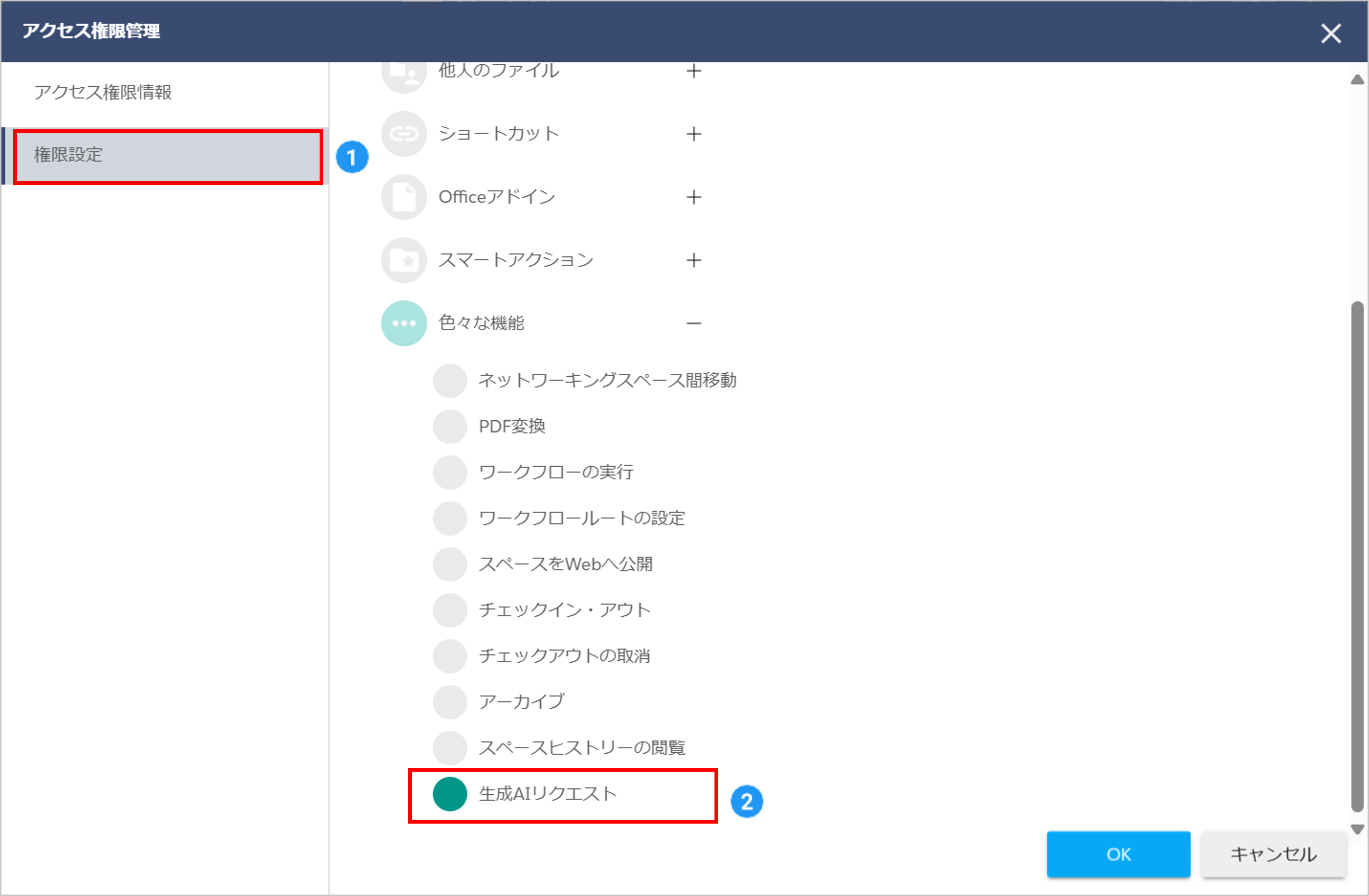
Task: Select 権限設定 sidebar tab
Action: [x=165, y=155]
